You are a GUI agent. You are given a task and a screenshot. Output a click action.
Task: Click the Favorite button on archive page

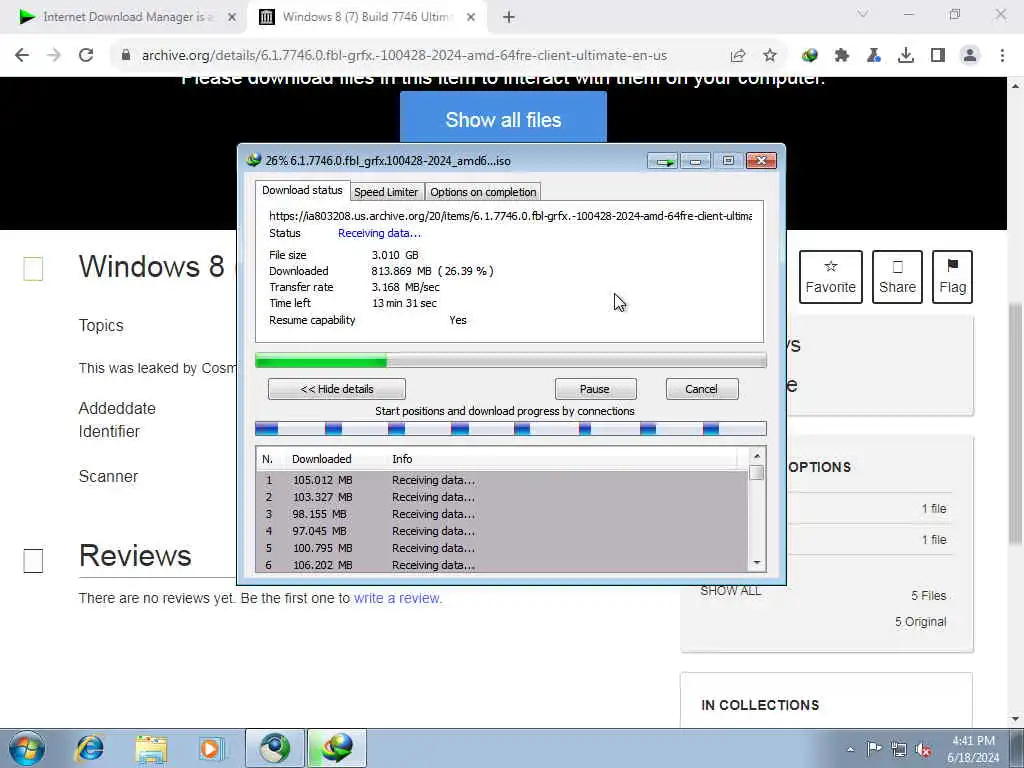[x=831, y=277]
